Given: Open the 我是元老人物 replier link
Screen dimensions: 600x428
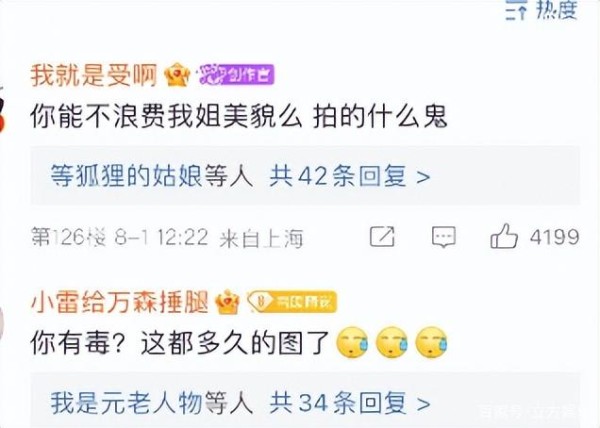Looking at the screenshot, I should tap(126, 403).
